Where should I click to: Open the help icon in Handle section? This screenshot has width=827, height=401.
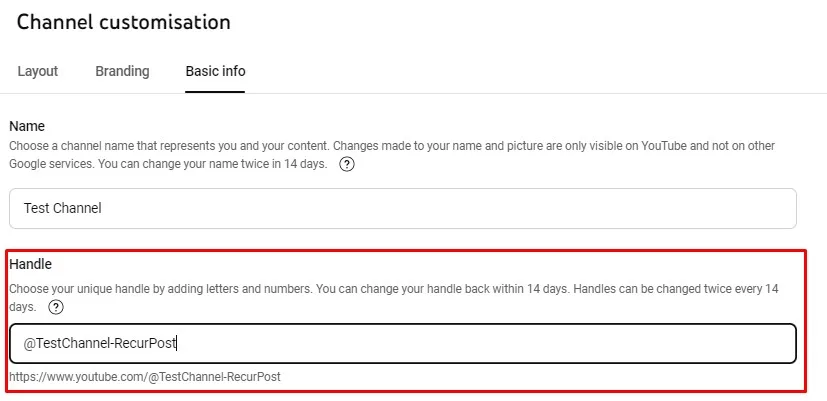(x=55, y=307)
